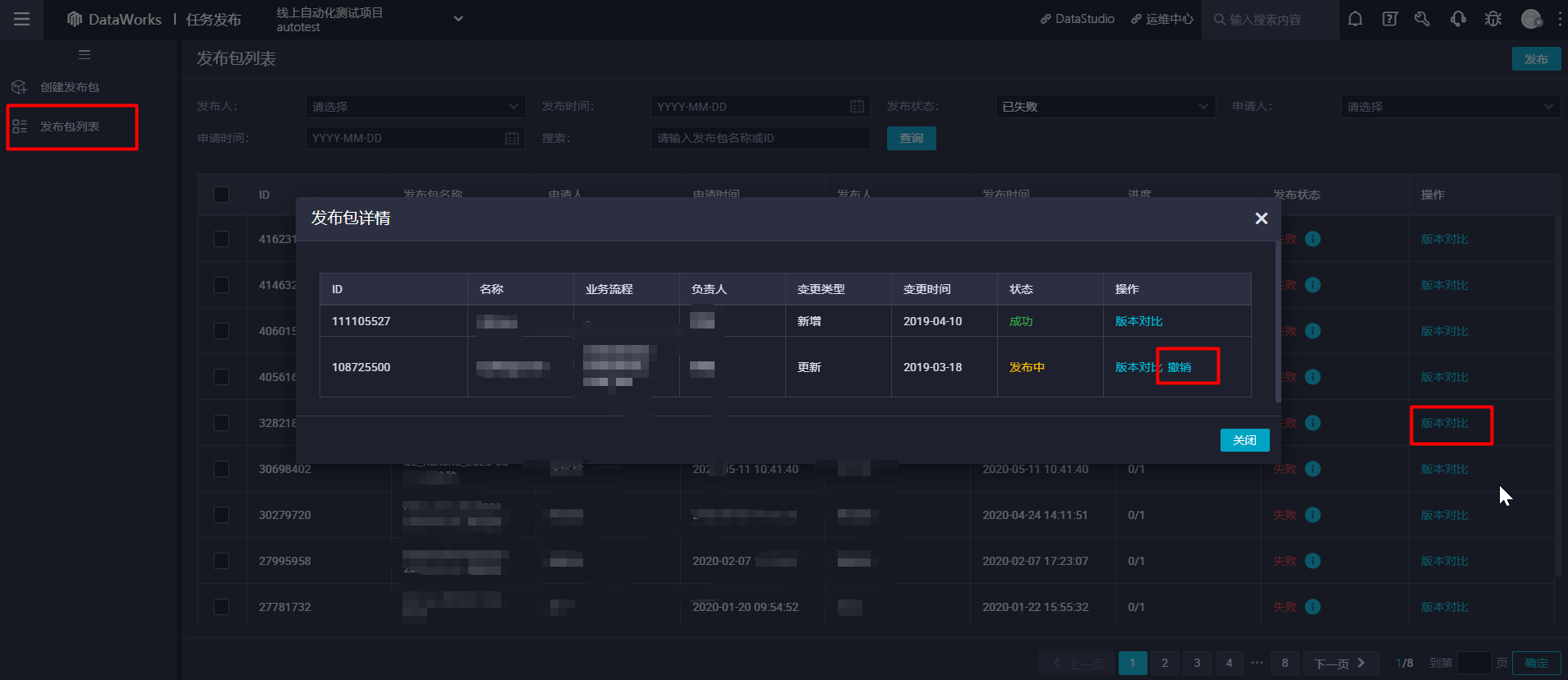
Task: Check the checkbox for row 27995958
Action: point(221,561)
